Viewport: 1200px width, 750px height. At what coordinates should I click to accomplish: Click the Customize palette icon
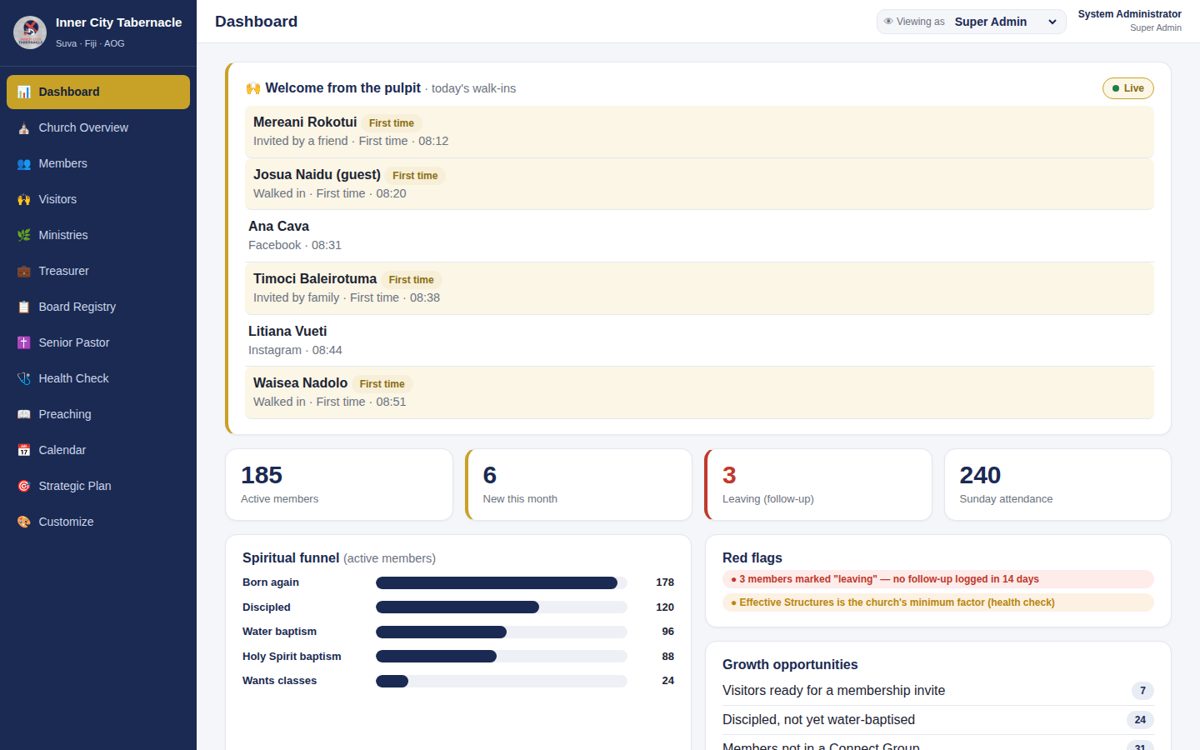click(x=24, y=522)
